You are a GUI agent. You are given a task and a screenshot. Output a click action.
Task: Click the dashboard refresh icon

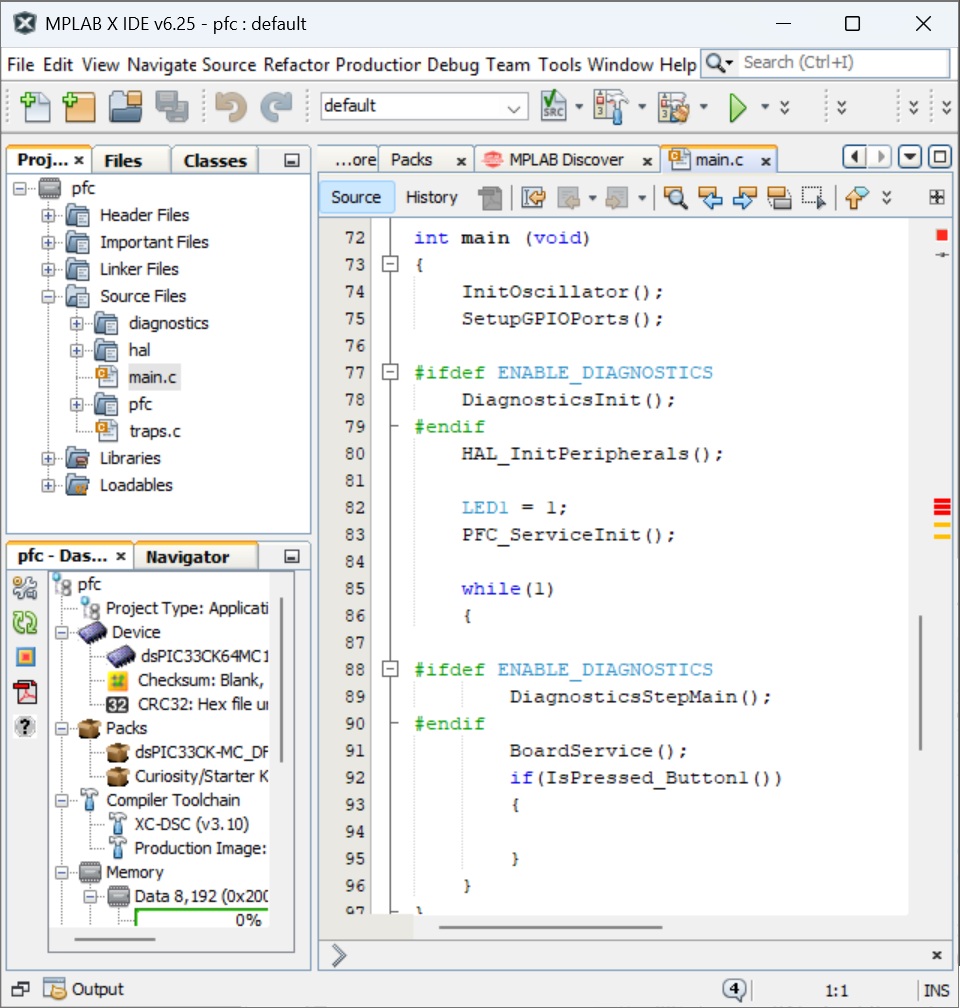[25, 622]
